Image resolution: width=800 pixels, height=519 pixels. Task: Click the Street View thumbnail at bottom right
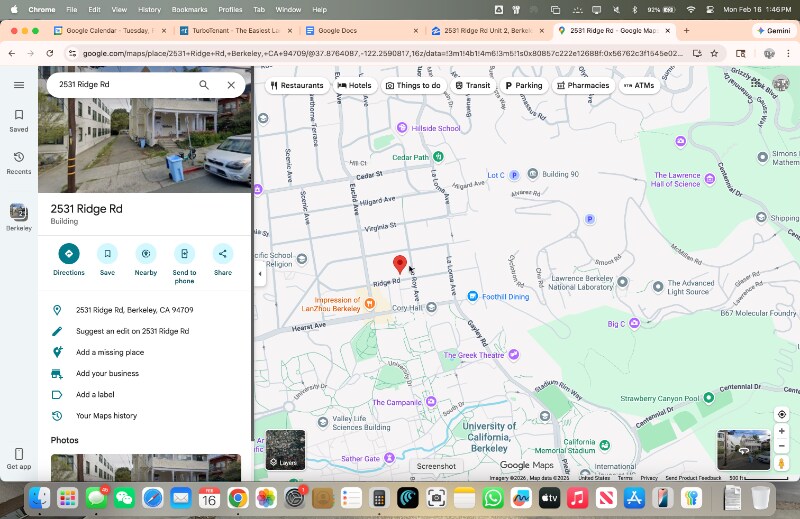coord(743,450)
